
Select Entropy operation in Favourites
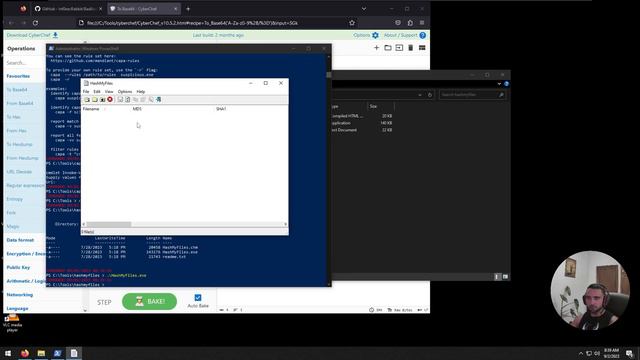tap(15, 199)
